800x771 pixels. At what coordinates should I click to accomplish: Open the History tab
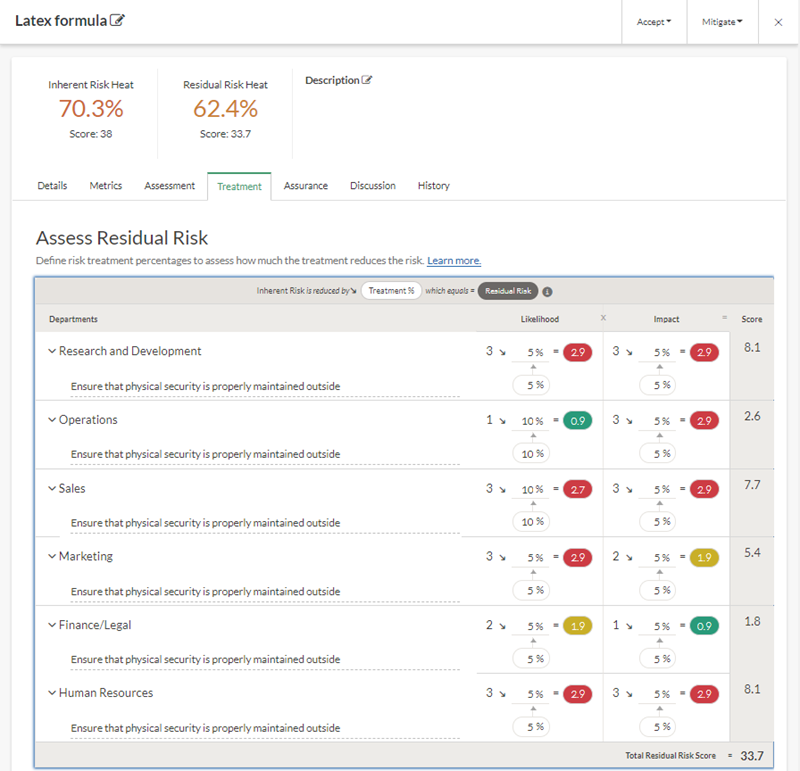click(433, 186)
